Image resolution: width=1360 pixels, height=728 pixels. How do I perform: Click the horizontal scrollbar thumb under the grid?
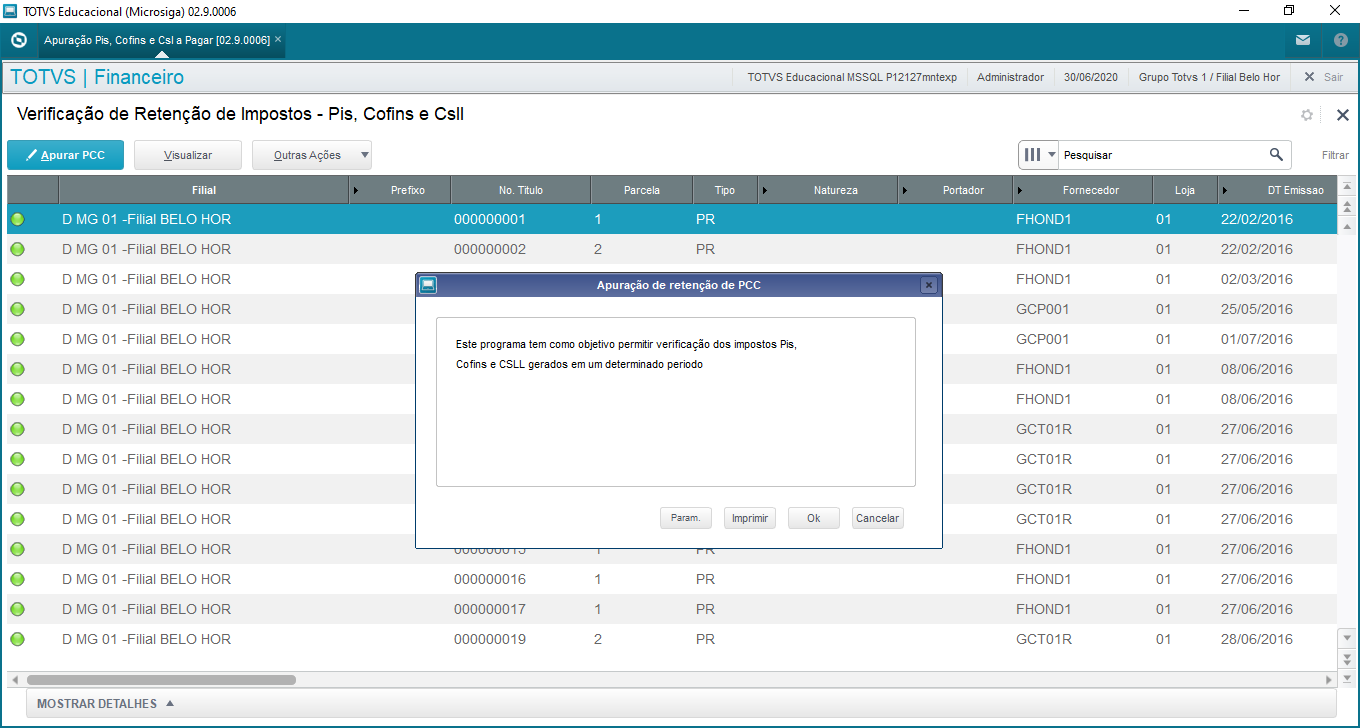coord(161,680)
